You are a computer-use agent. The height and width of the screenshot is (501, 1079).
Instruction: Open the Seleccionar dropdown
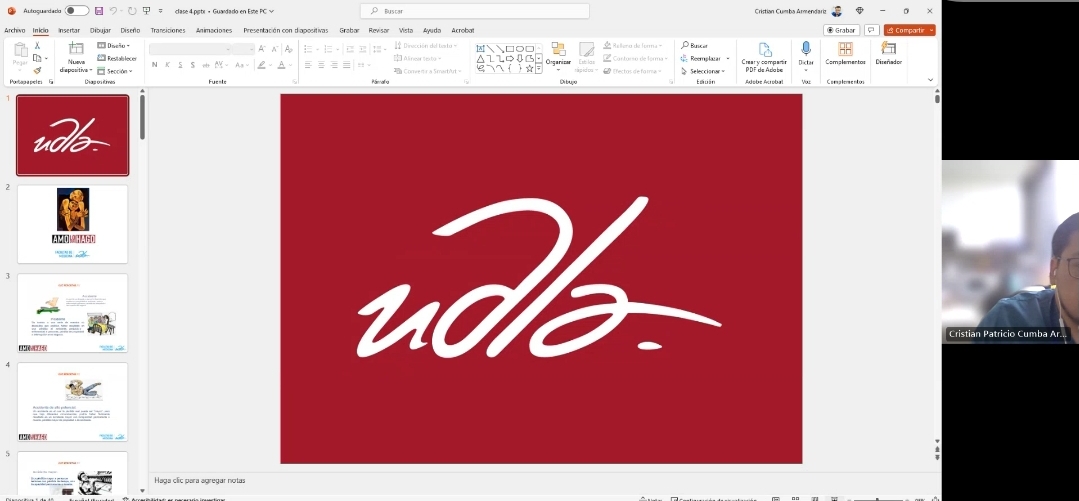pyautogui.click(x=706, y=71)
